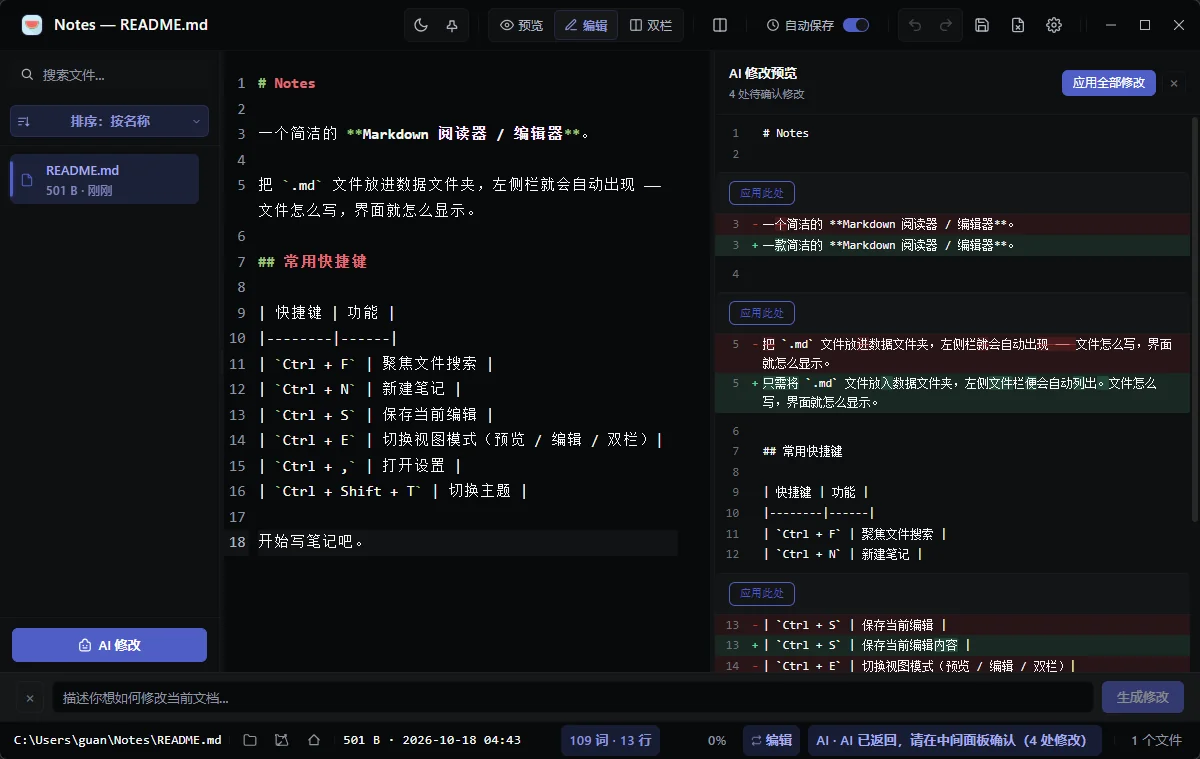The width and height of the screenshot is (1200, 759).
Task: Click the diff panel vertical scrollbar
Action: tap(1194, 320)
